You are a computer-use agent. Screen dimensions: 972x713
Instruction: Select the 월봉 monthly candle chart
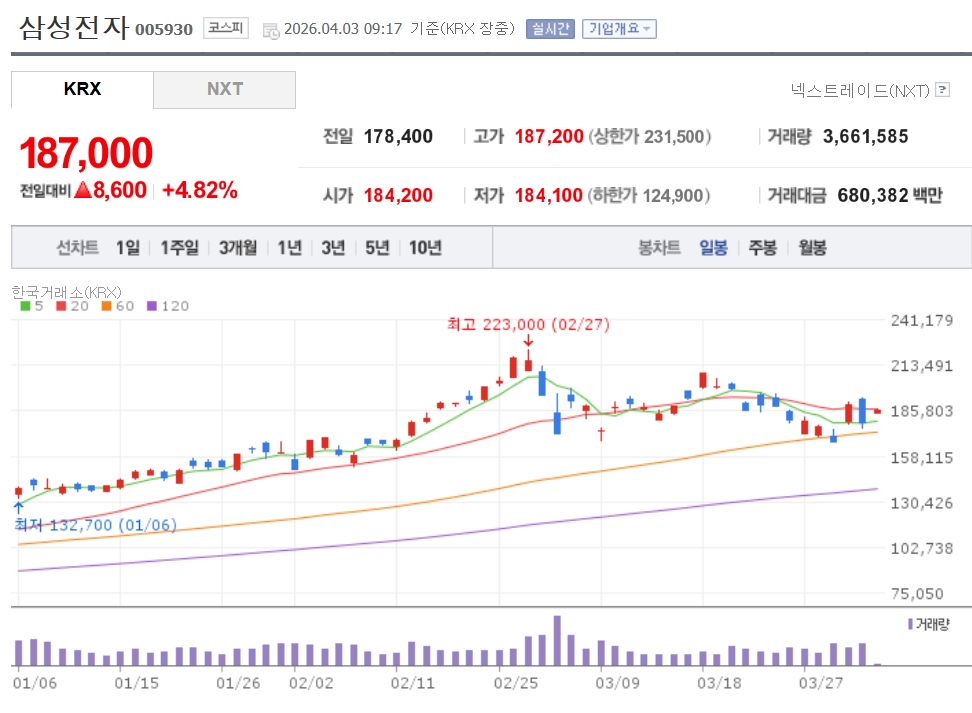pos(812,248)
